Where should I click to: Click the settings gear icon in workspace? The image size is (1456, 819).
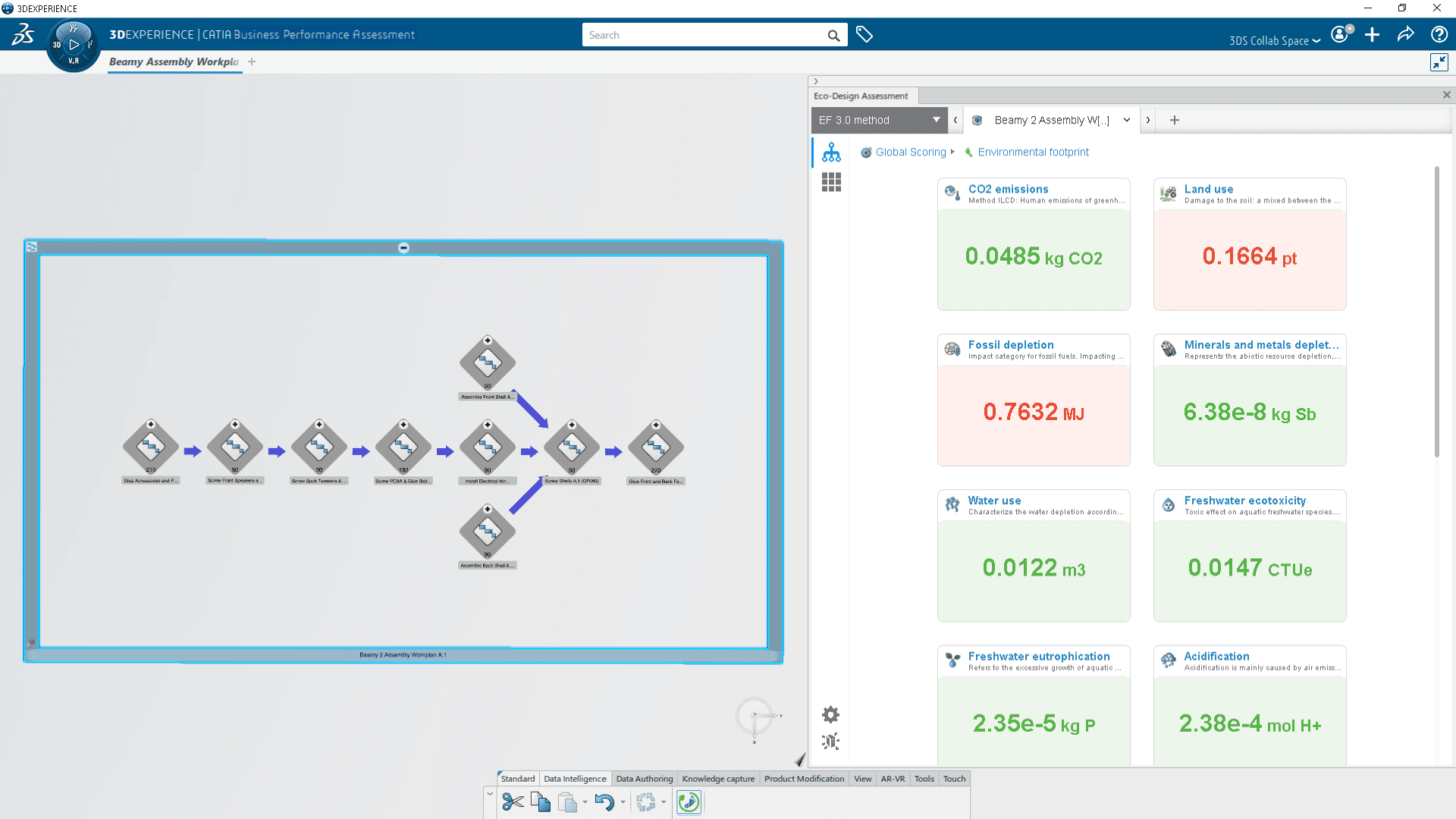(831, 714)
